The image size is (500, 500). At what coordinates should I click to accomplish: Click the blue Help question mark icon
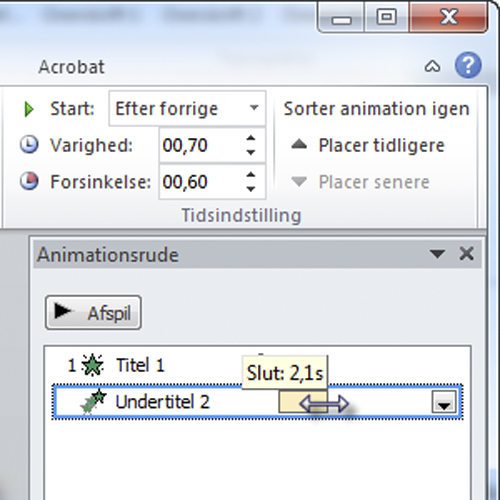point(468,65)
